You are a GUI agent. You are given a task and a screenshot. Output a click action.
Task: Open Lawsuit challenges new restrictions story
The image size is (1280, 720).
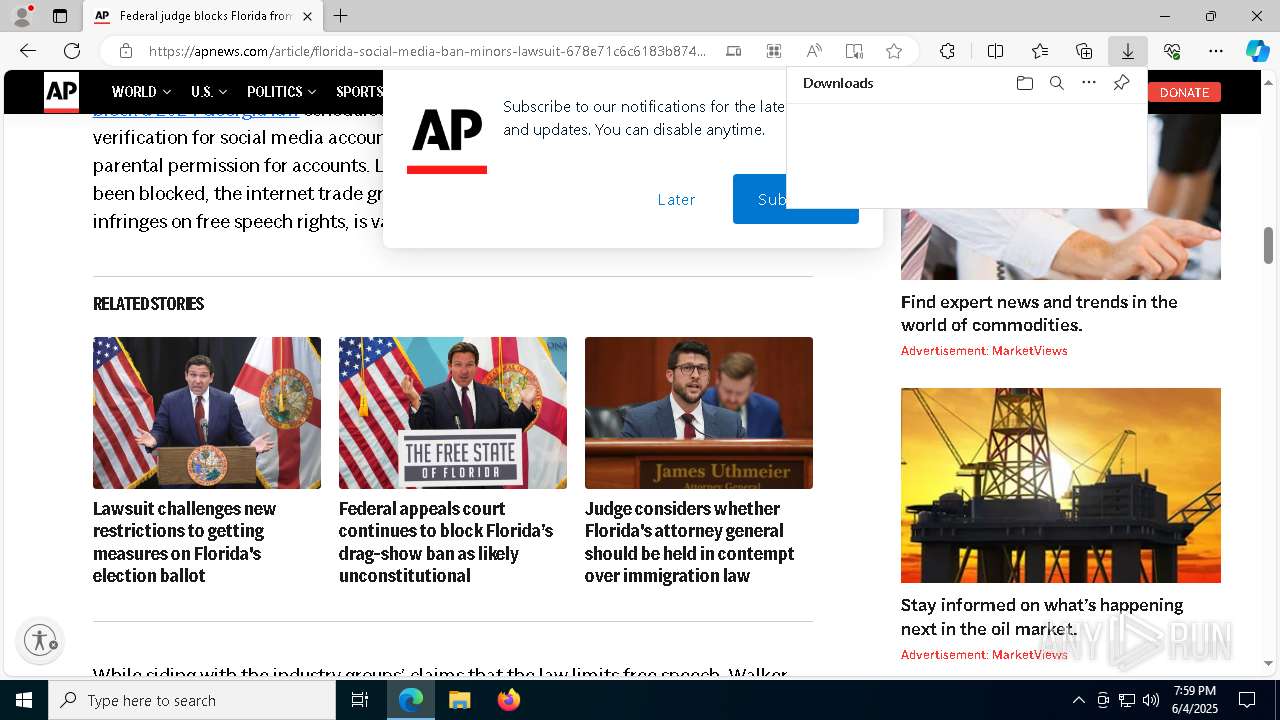185,542
